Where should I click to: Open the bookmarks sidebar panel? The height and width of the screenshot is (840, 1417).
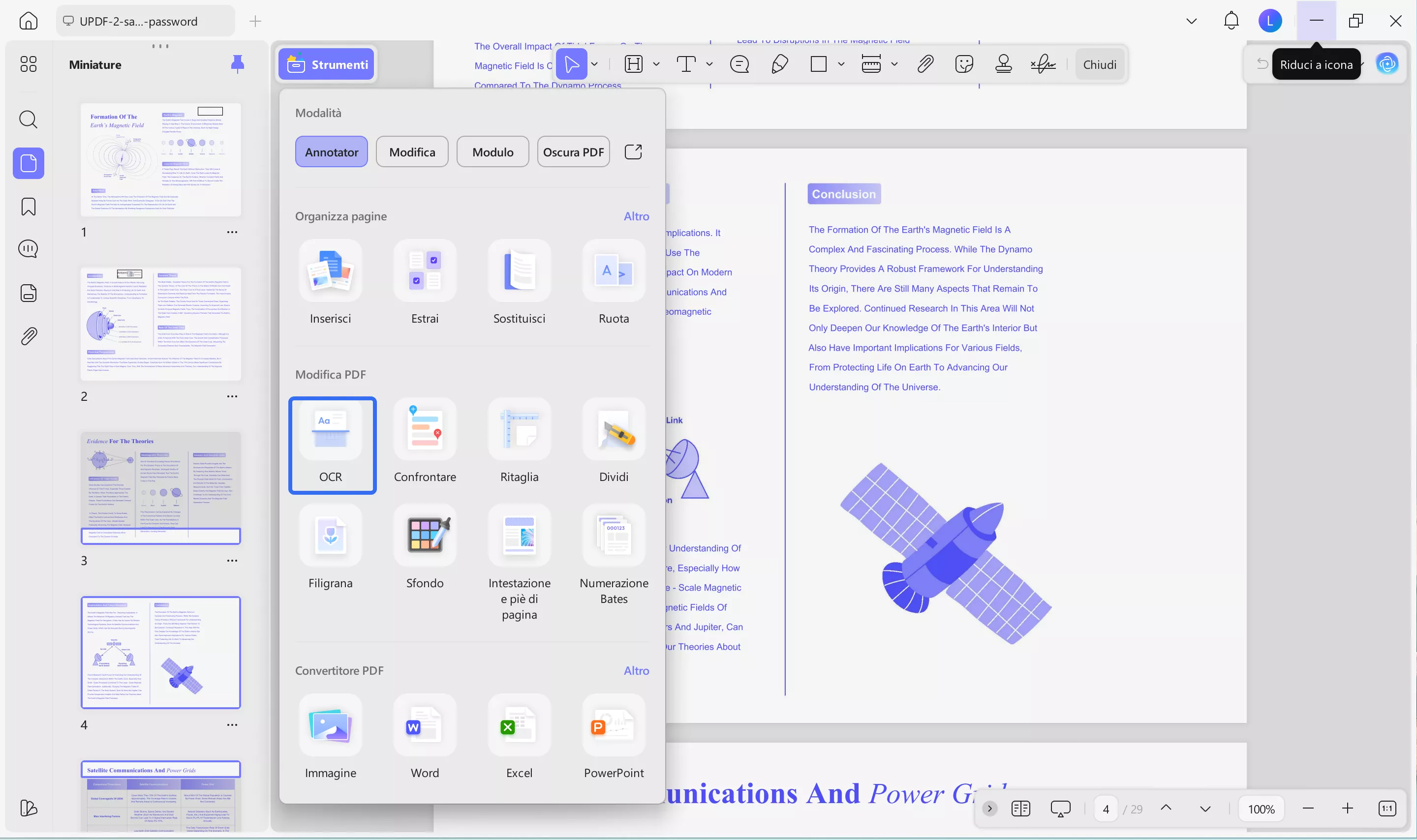(29, 207)
